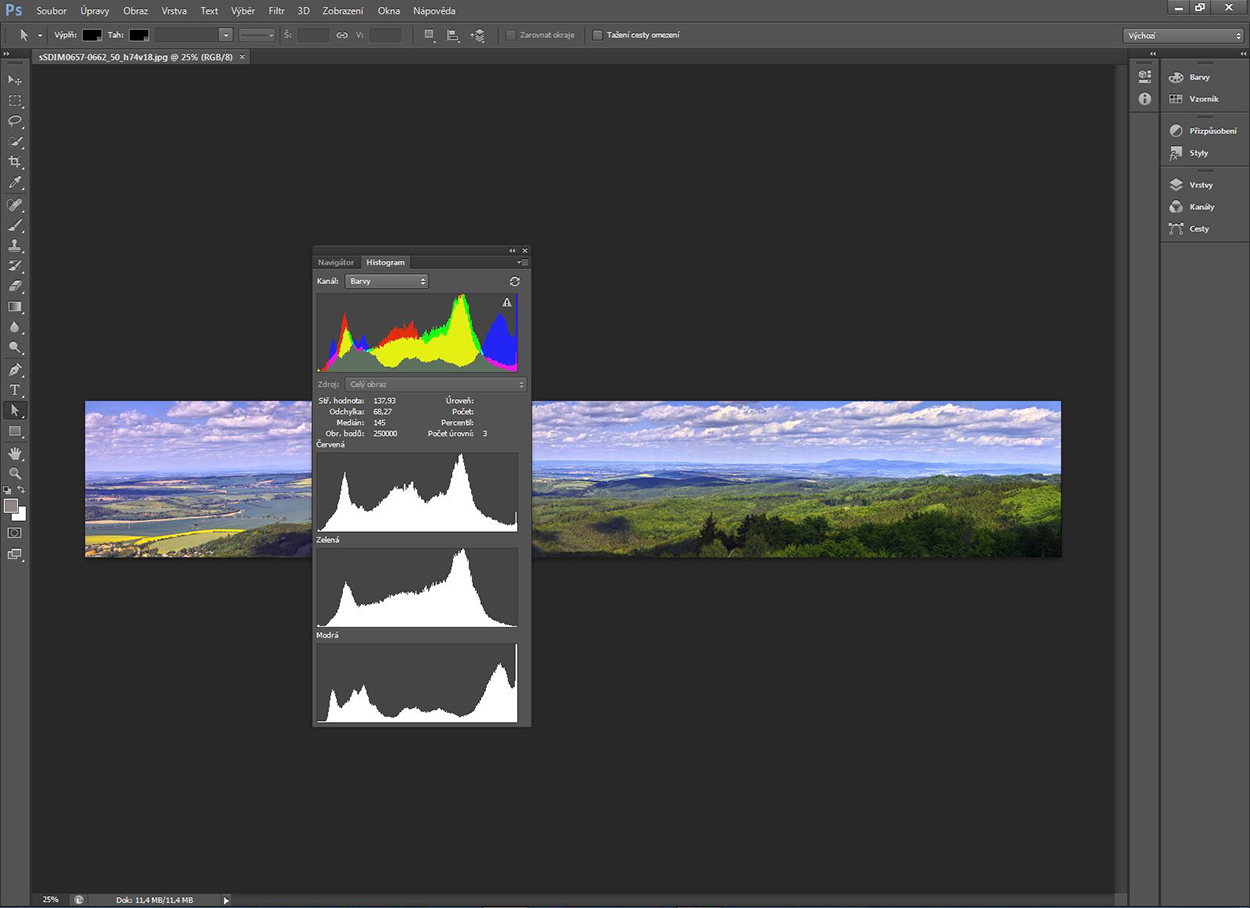This screenshot has width=1250, height=908.
Task: Open the Kanály panel button
Action: point(1200,207)
